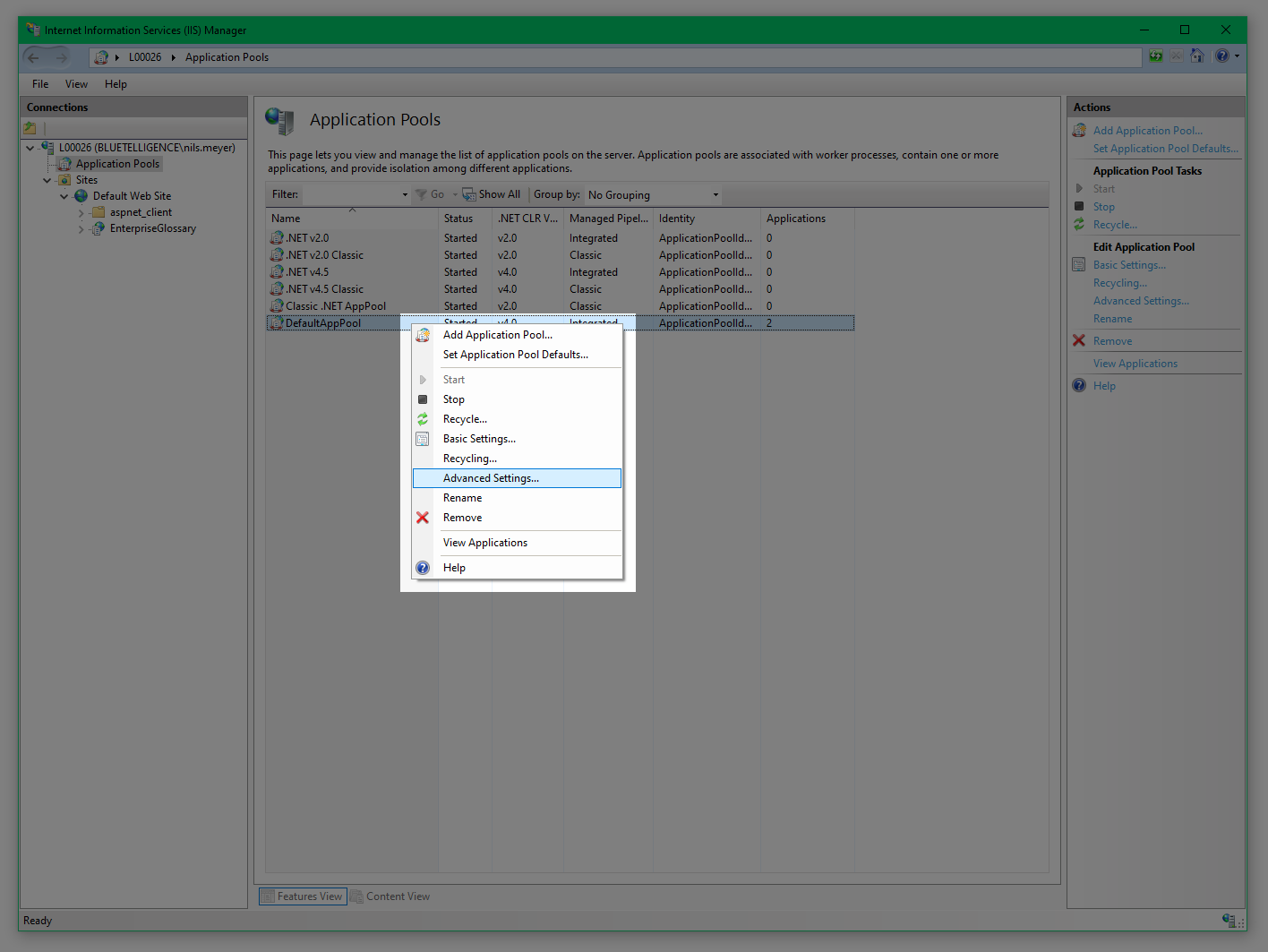This screenshot has width=1268, height=952.
Task: Click the red X Remove icon in Actions pane
Action: click(1079, 341)
